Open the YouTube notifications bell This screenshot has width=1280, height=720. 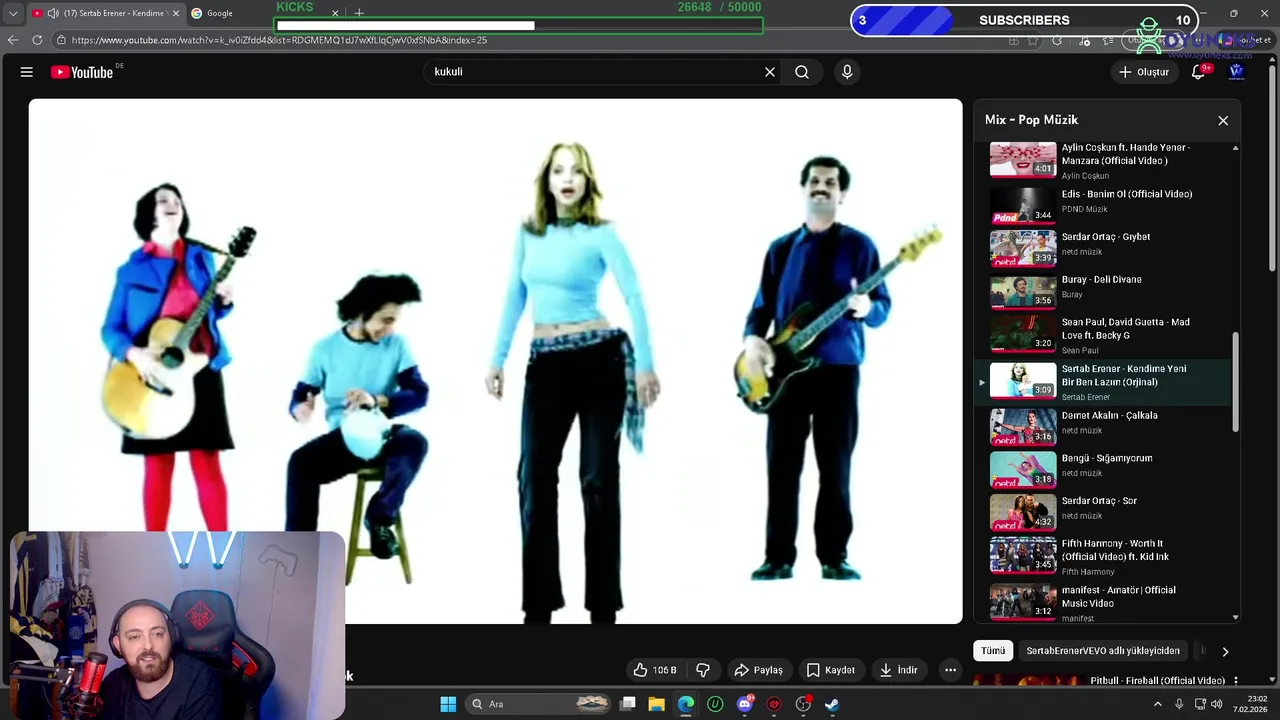pos(1198,72)
